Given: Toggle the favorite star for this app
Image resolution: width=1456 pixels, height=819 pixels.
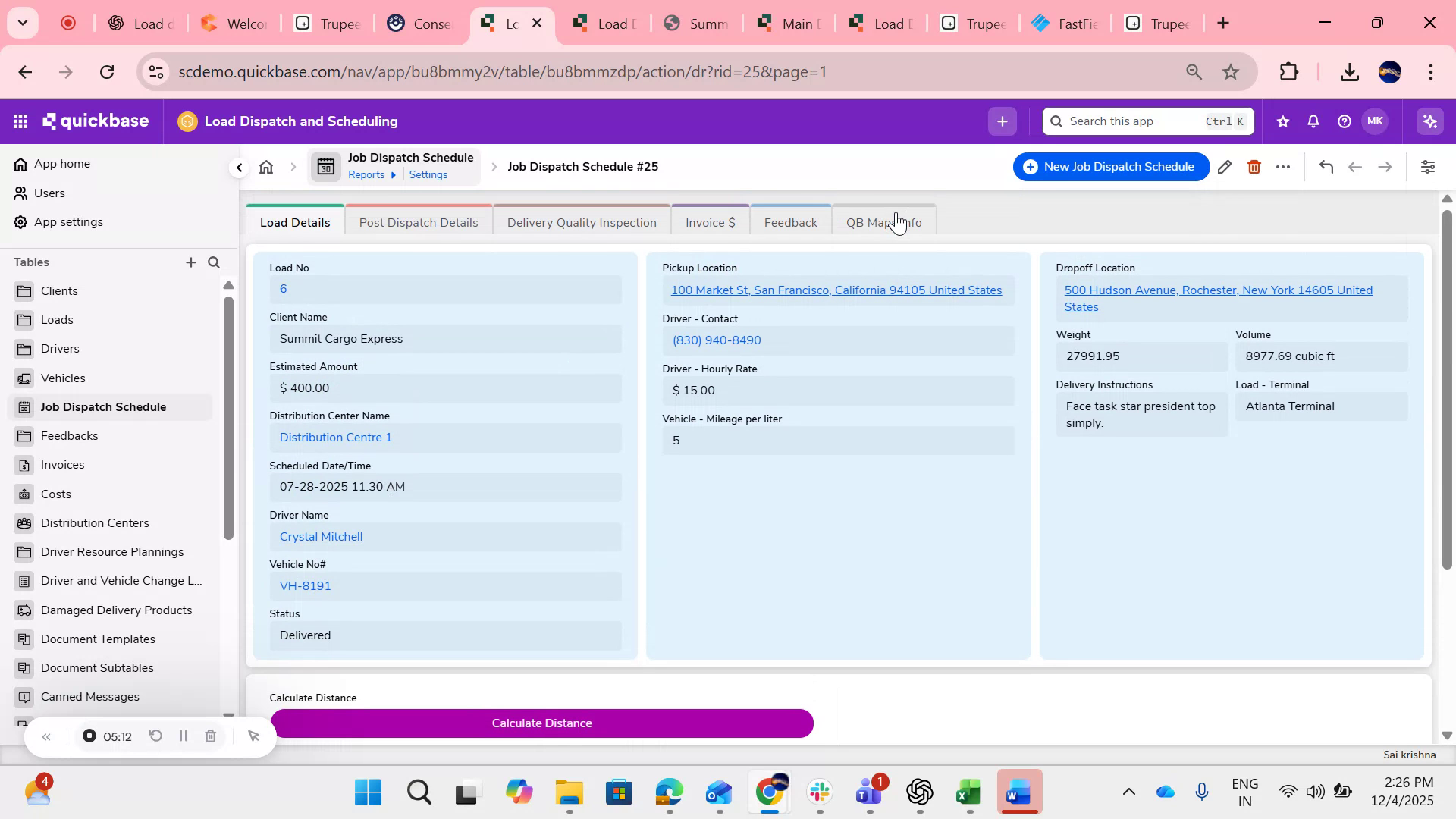Looking at the screenshot, I should [1282, 121].
